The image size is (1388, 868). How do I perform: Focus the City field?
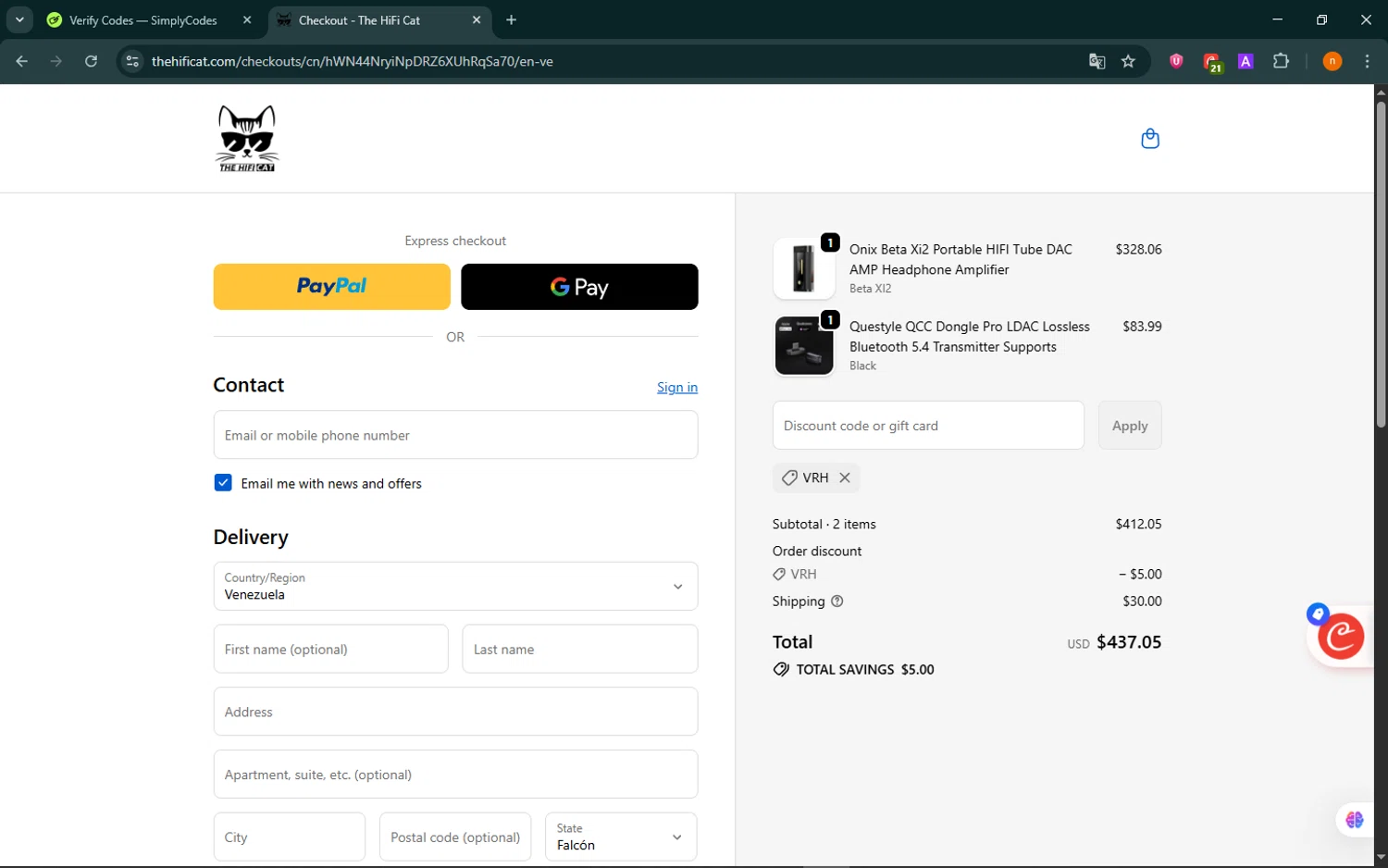[289, 837]
